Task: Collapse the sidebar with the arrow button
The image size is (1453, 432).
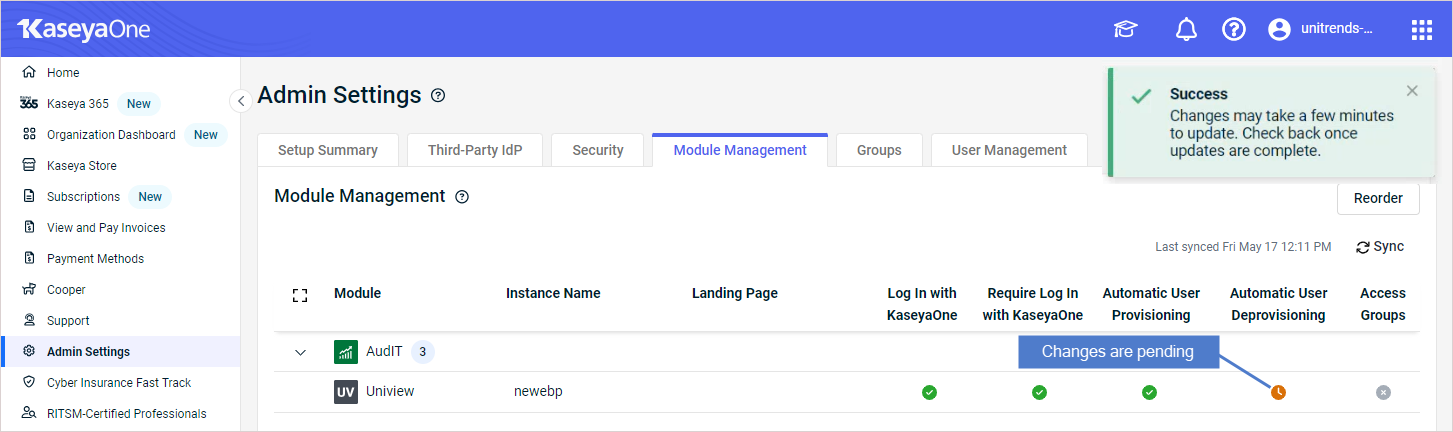Action: click(x=240, y=101)
